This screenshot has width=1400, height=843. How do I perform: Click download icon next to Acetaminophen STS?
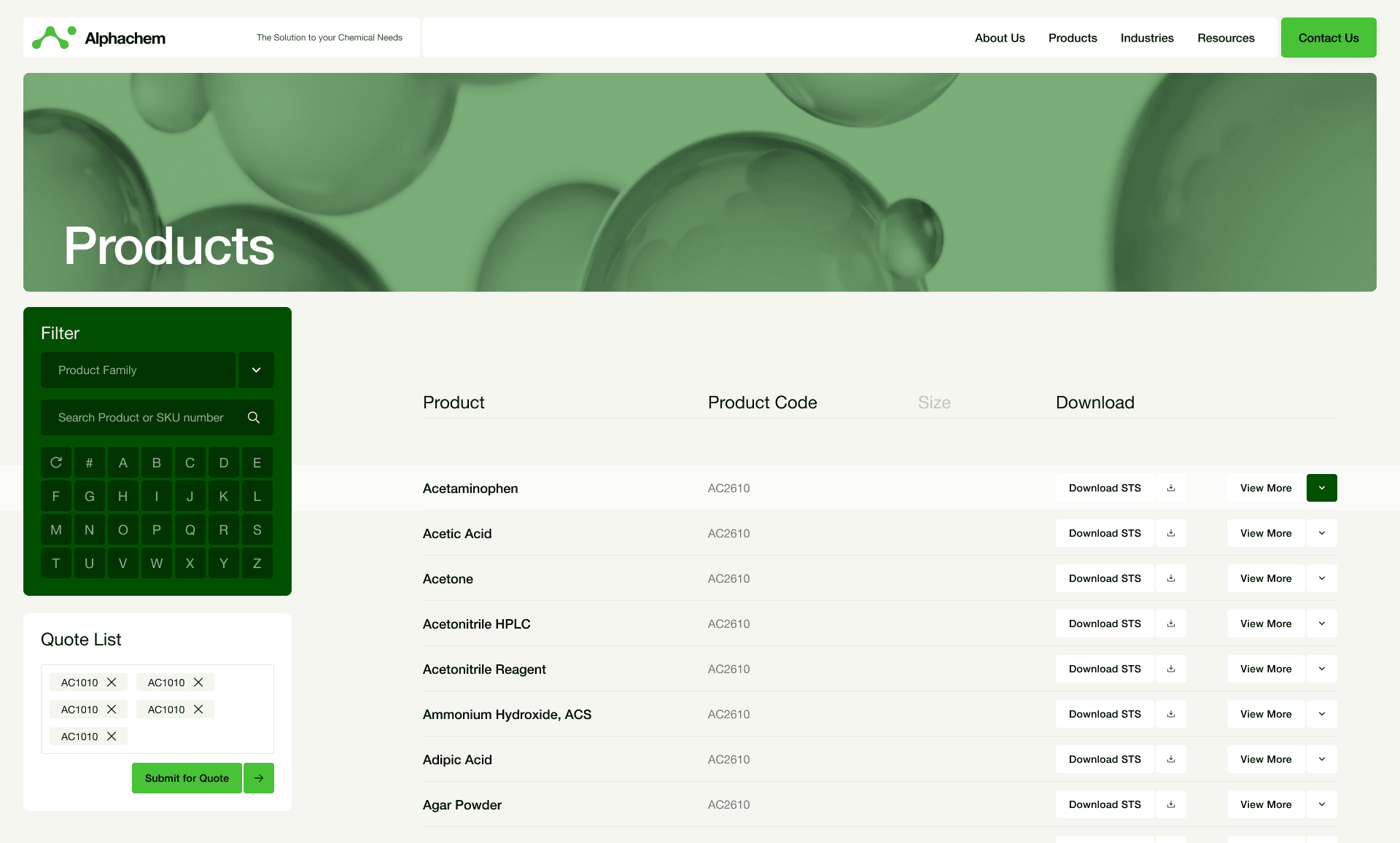click(1171, 489)
